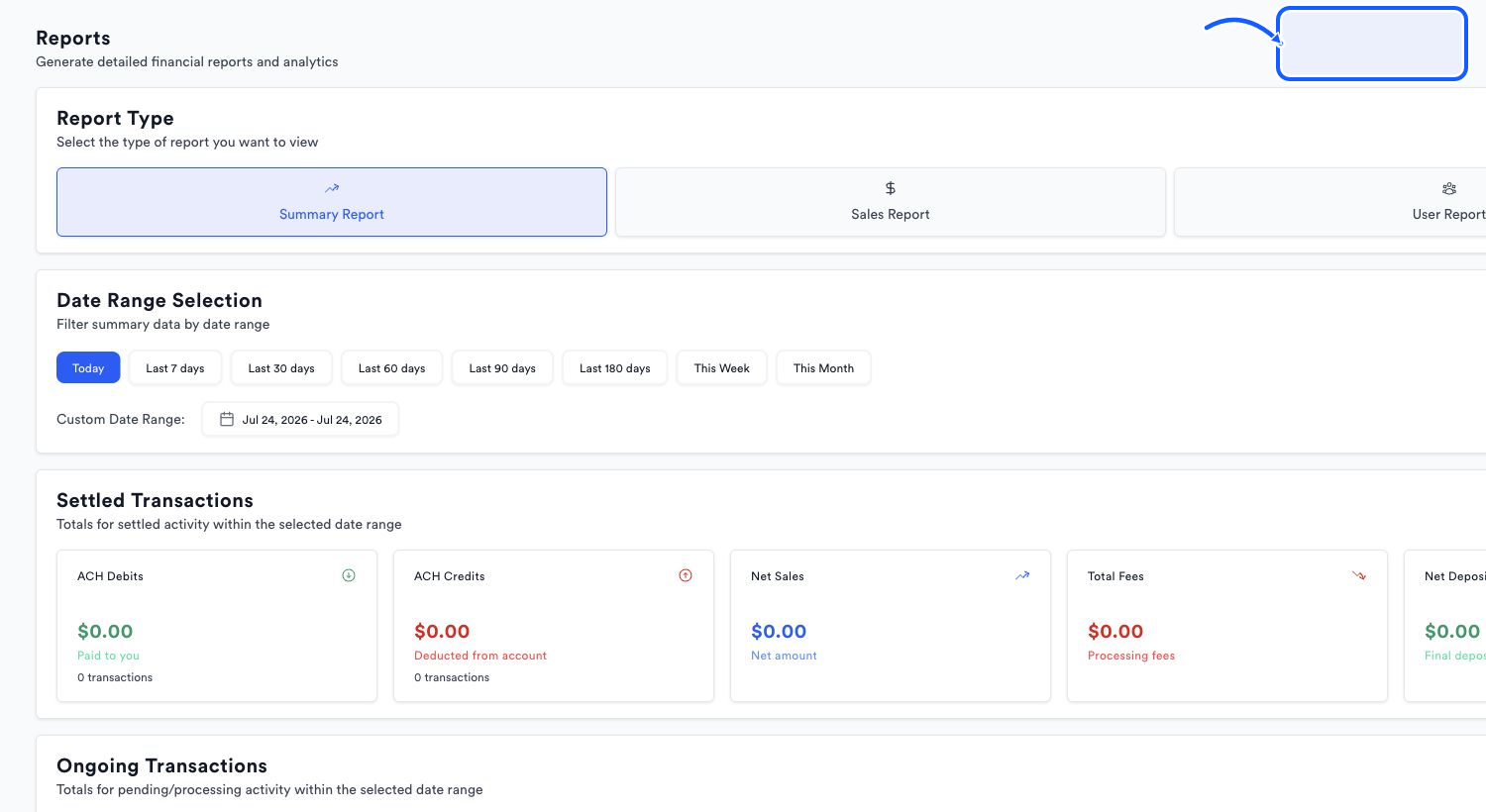The image size is (1486, 812).
Task: Click the Total Fees card label
Action: click(x=1115, y=575)
